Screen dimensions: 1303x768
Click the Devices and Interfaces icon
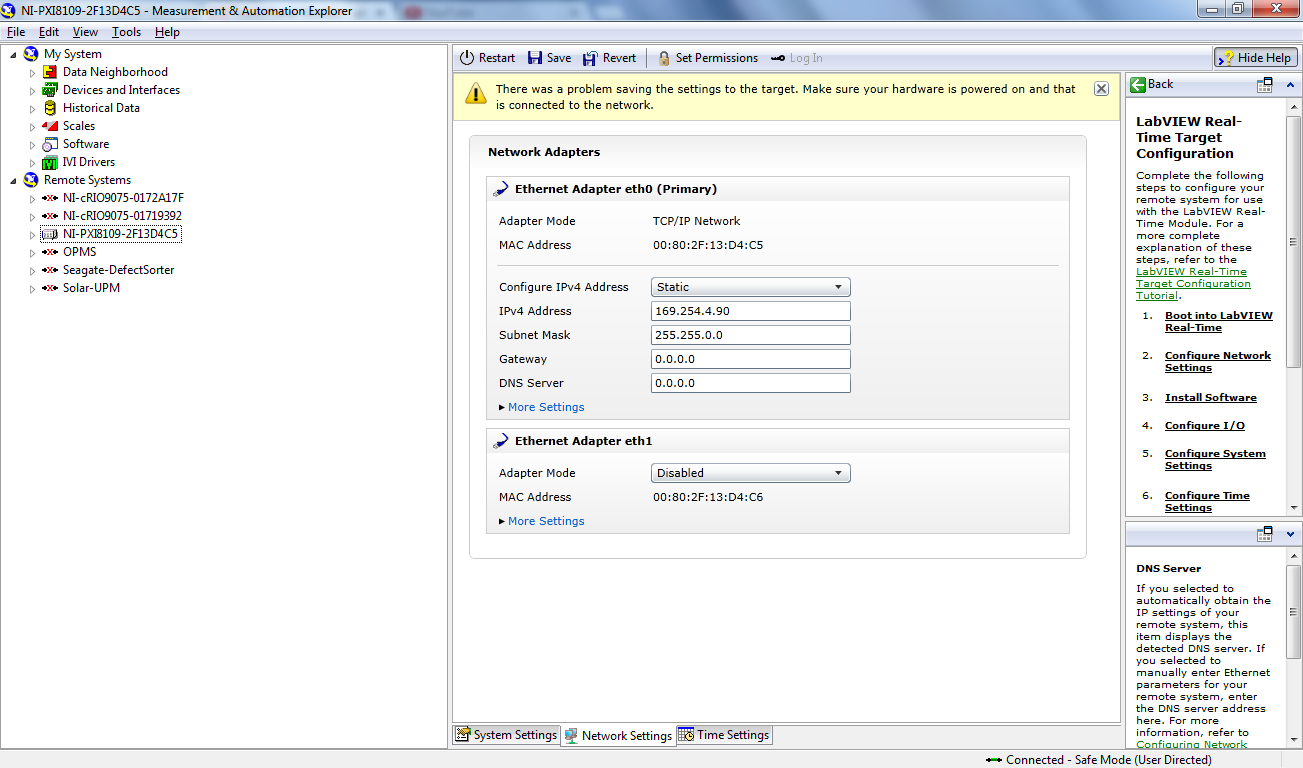(x=50, y=90)
